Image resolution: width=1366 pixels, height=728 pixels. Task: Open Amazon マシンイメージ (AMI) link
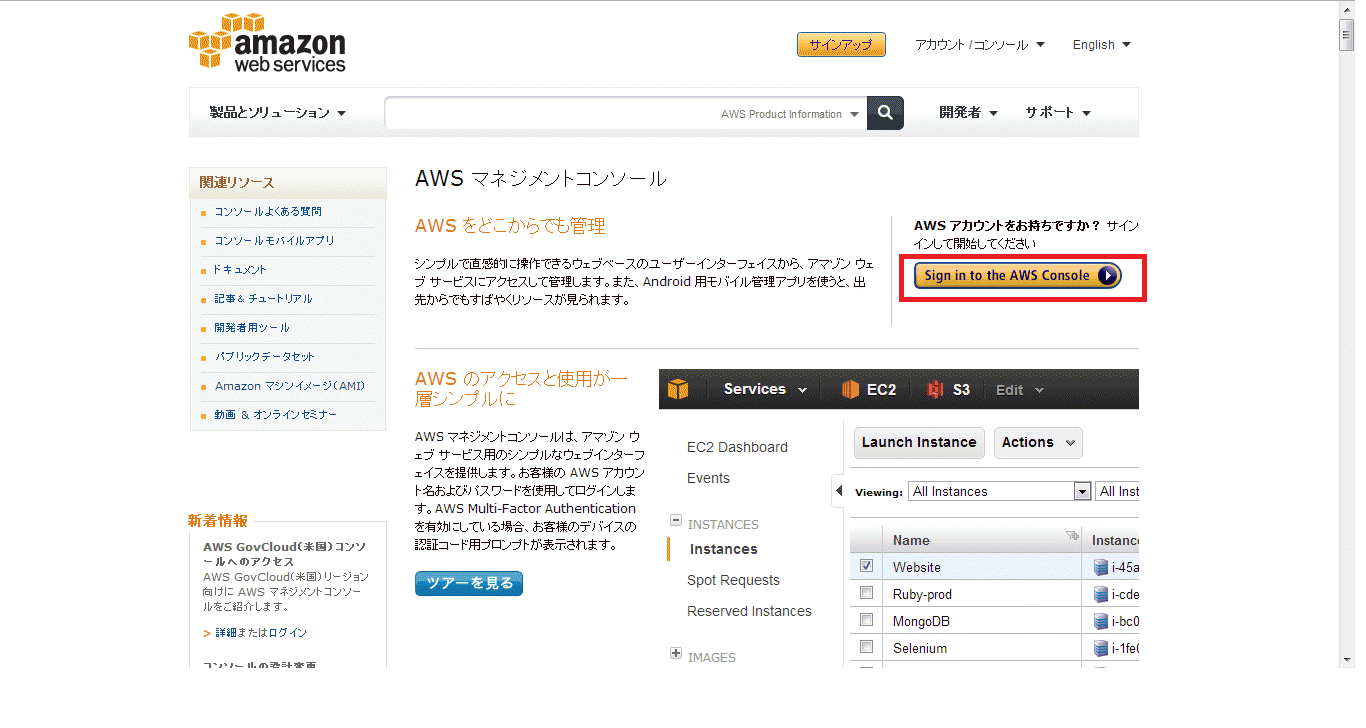click(290, 386)
